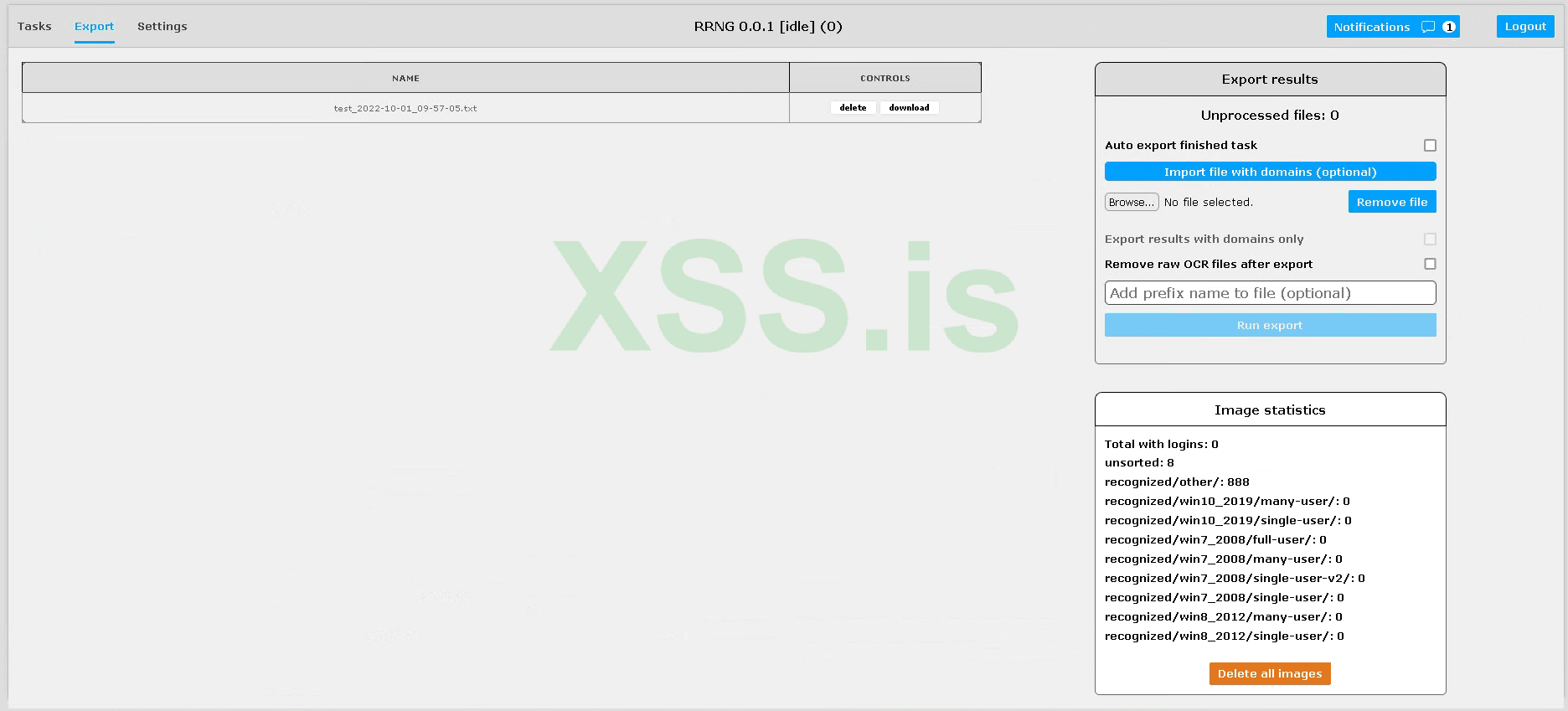Image resolution: width=1568 pixels, height=711 pixels.
Task: Click the recognized/win7_2008/single-user-v2/ statistic
Action: (x=1235, y=579)
